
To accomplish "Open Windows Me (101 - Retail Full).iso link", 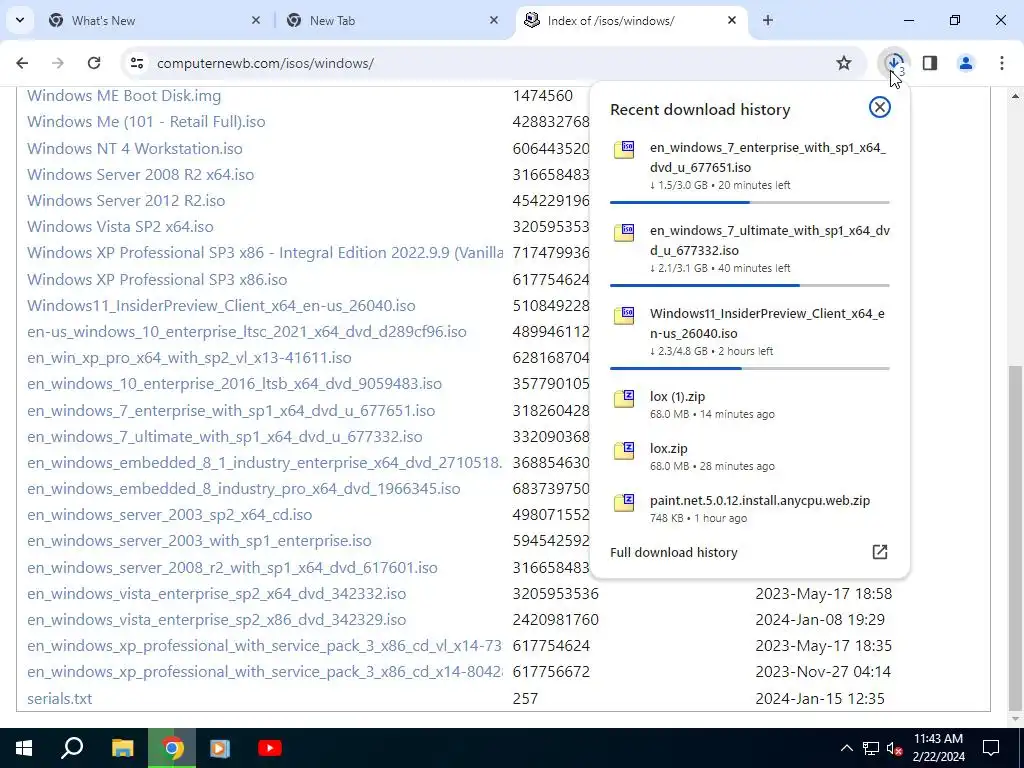I will click(x=146, y=122).
